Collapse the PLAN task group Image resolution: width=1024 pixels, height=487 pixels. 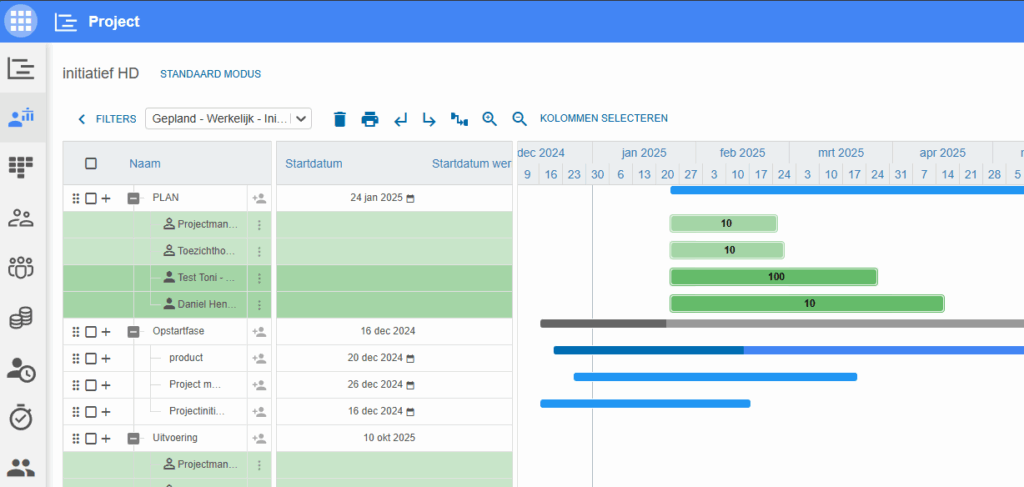133,198
